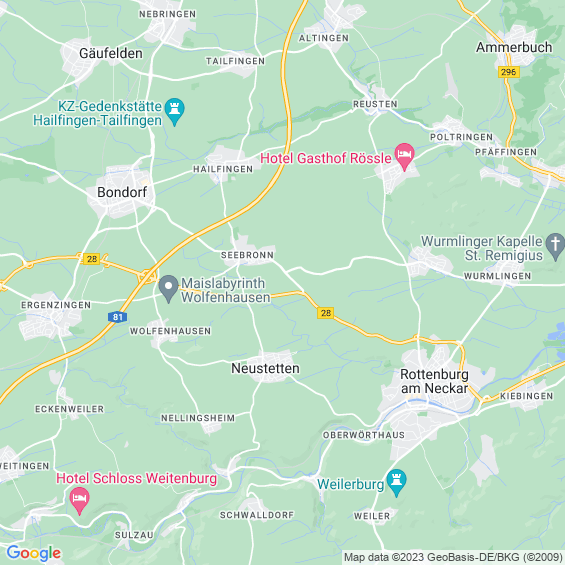The width and height of the screenshot is (565, 565).
Task: Click the Gäufelden town label
Action: click(111, 53)
